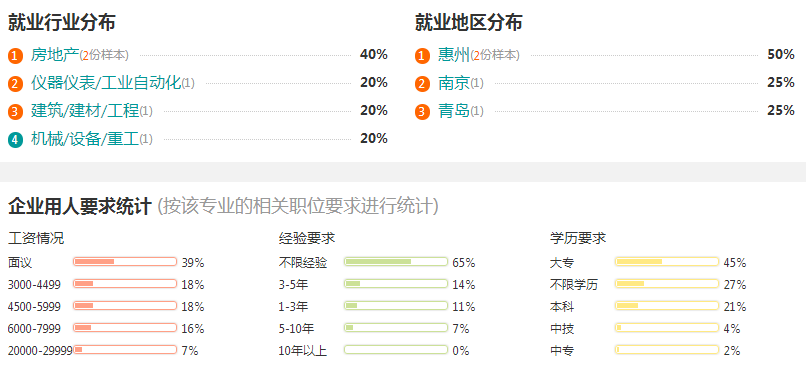Click the 大专 education progress bar

667,262
